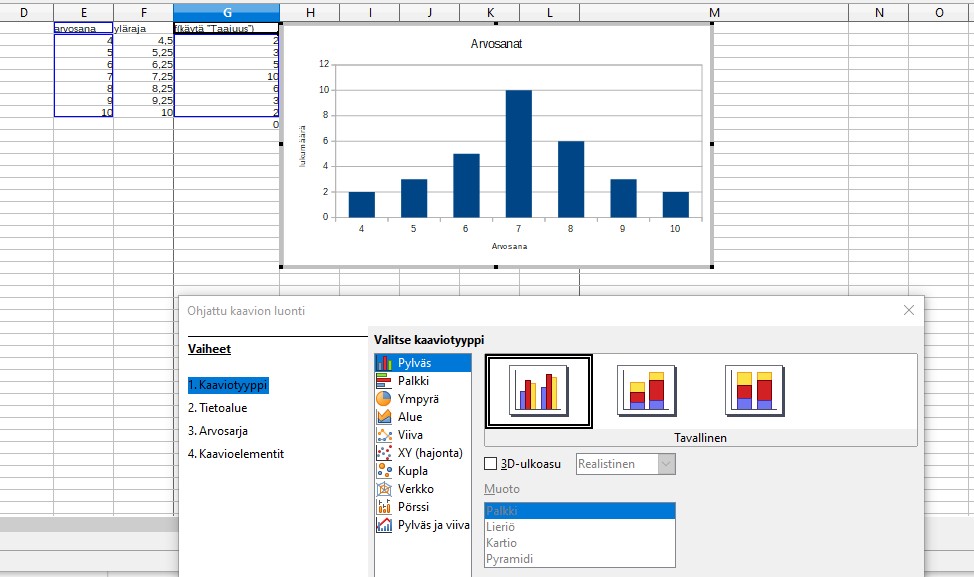
Task: Enable the 3D-ulkoasu checkbox
Action: click(490, 464)
